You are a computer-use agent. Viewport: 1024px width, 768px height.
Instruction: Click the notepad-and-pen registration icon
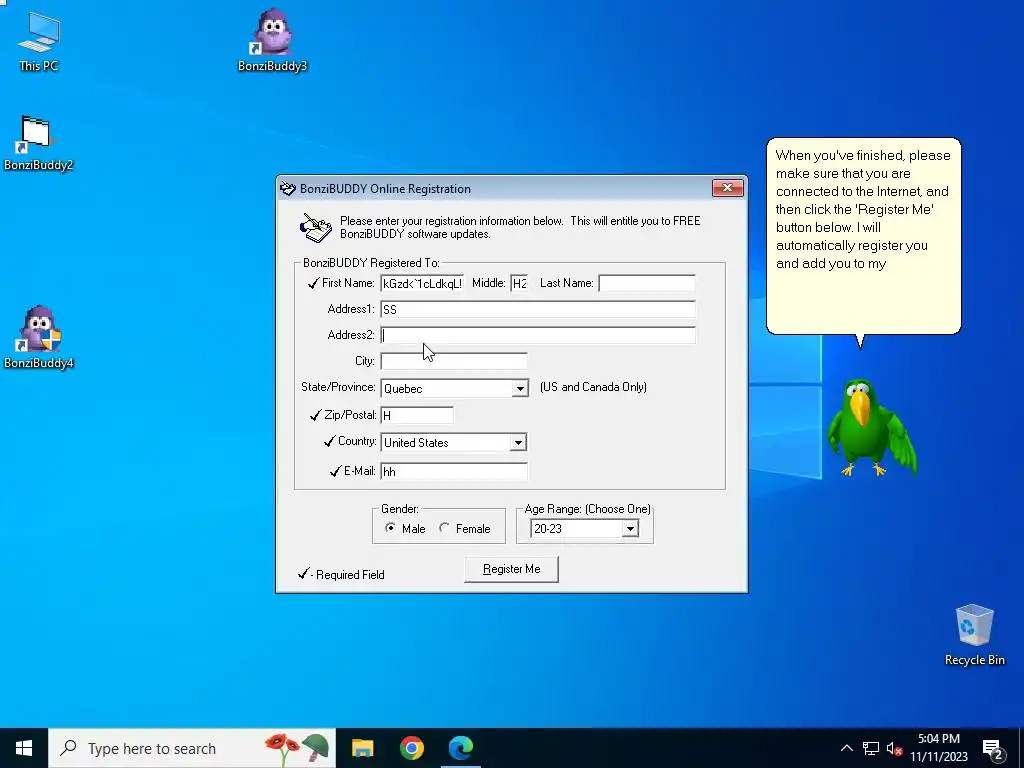[x=316, y=228]
